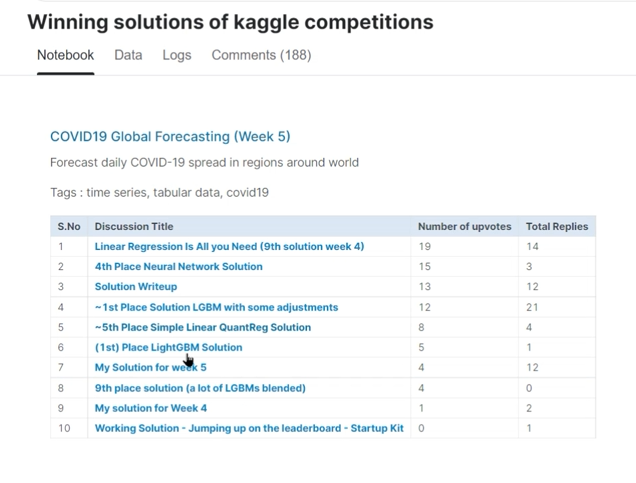The height and width of the screenshot is (483, 636).
Task: Open COVID19 Global Forecasting (Week 5) link
Action: click(x=170, y=136)
